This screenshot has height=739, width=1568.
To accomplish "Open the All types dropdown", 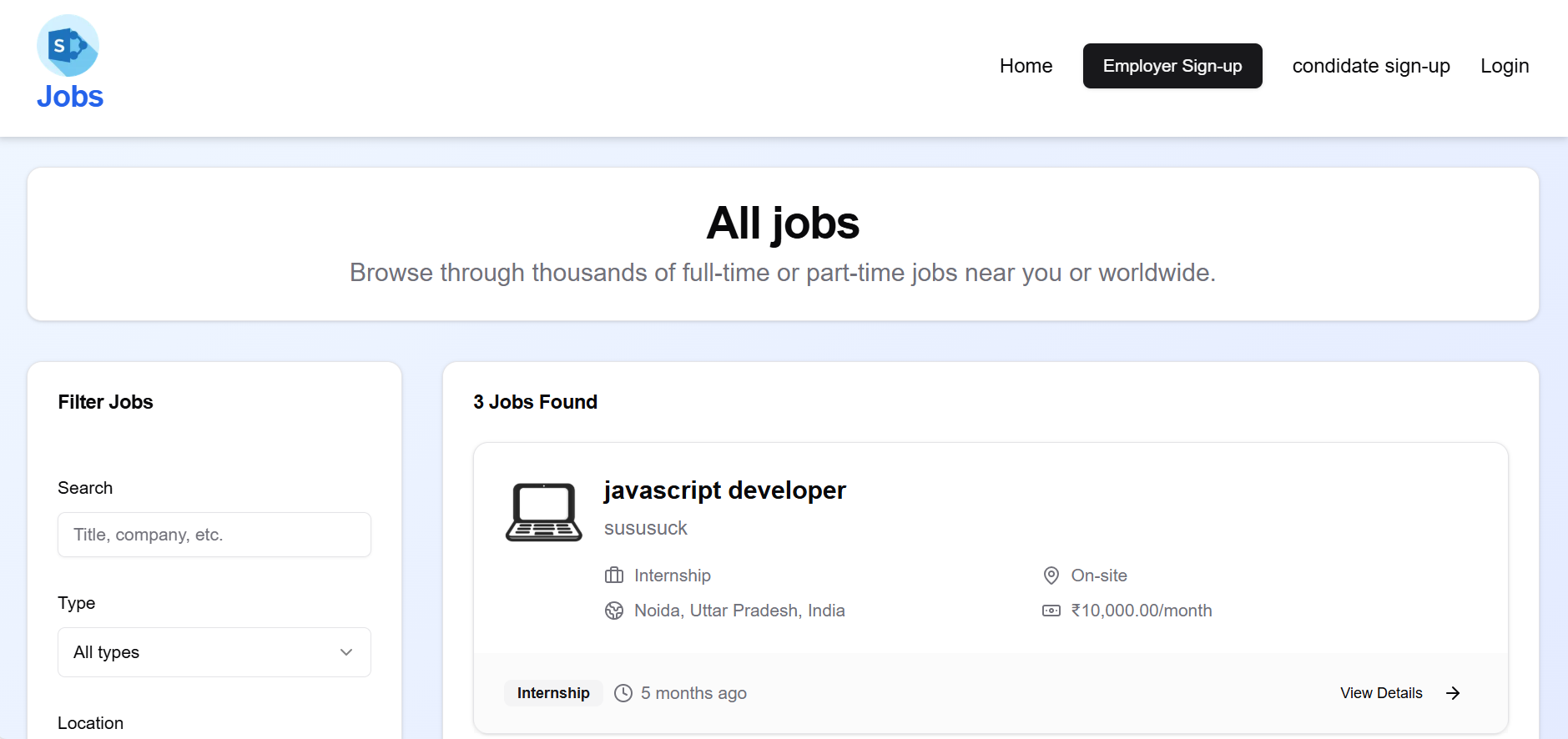I will coord(214,652).
